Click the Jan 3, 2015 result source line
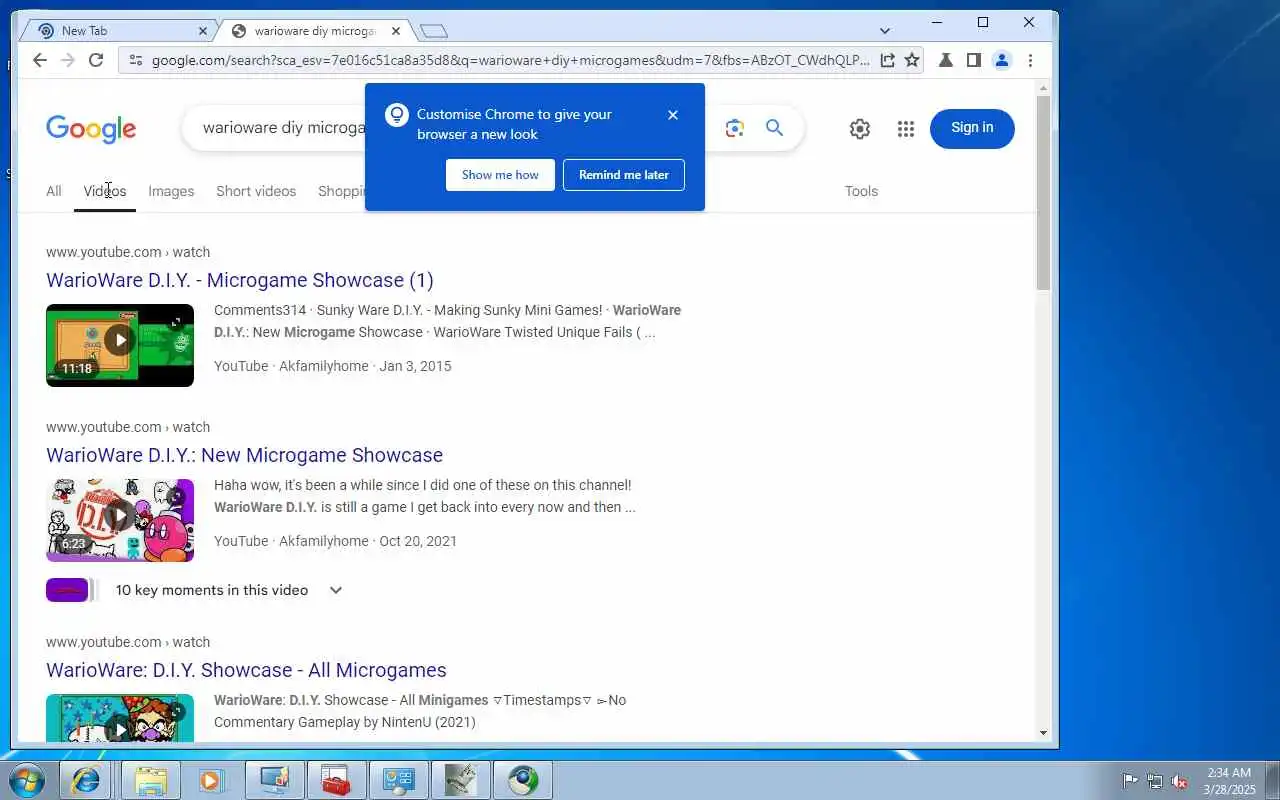The width and height of the screenshot is (1280, 800). (333, 366)
